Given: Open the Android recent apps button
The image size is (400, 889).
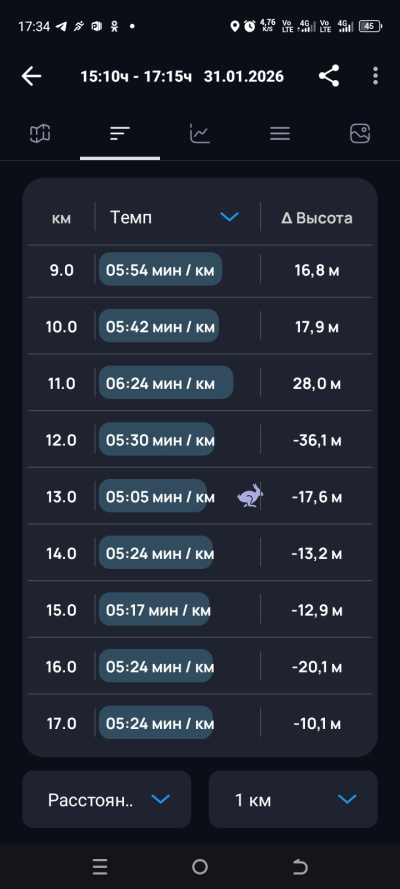Looking at the screenshot, I should 100,866.
